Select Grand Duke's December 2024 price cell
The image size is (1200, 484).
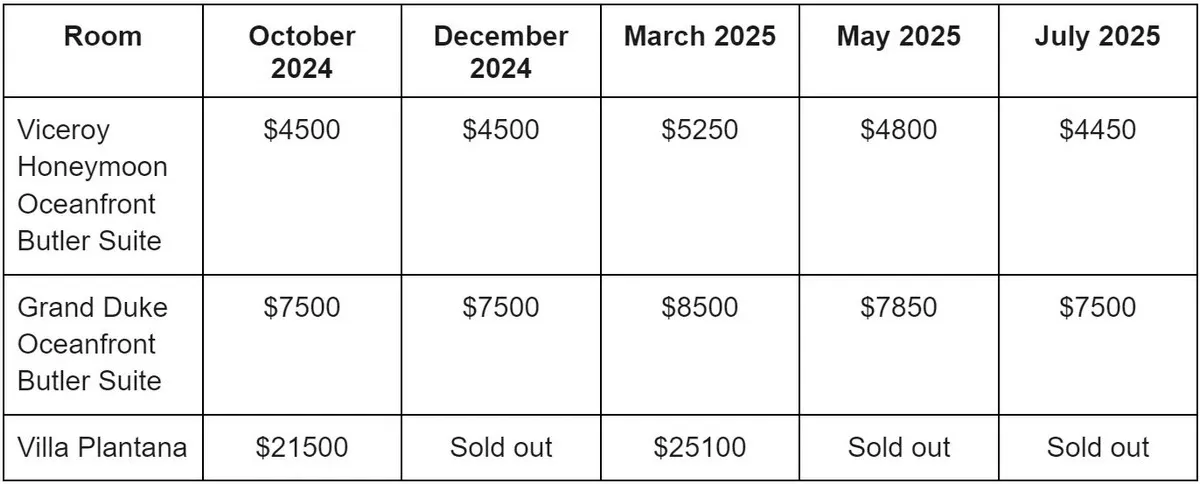(x=500, y=307)
